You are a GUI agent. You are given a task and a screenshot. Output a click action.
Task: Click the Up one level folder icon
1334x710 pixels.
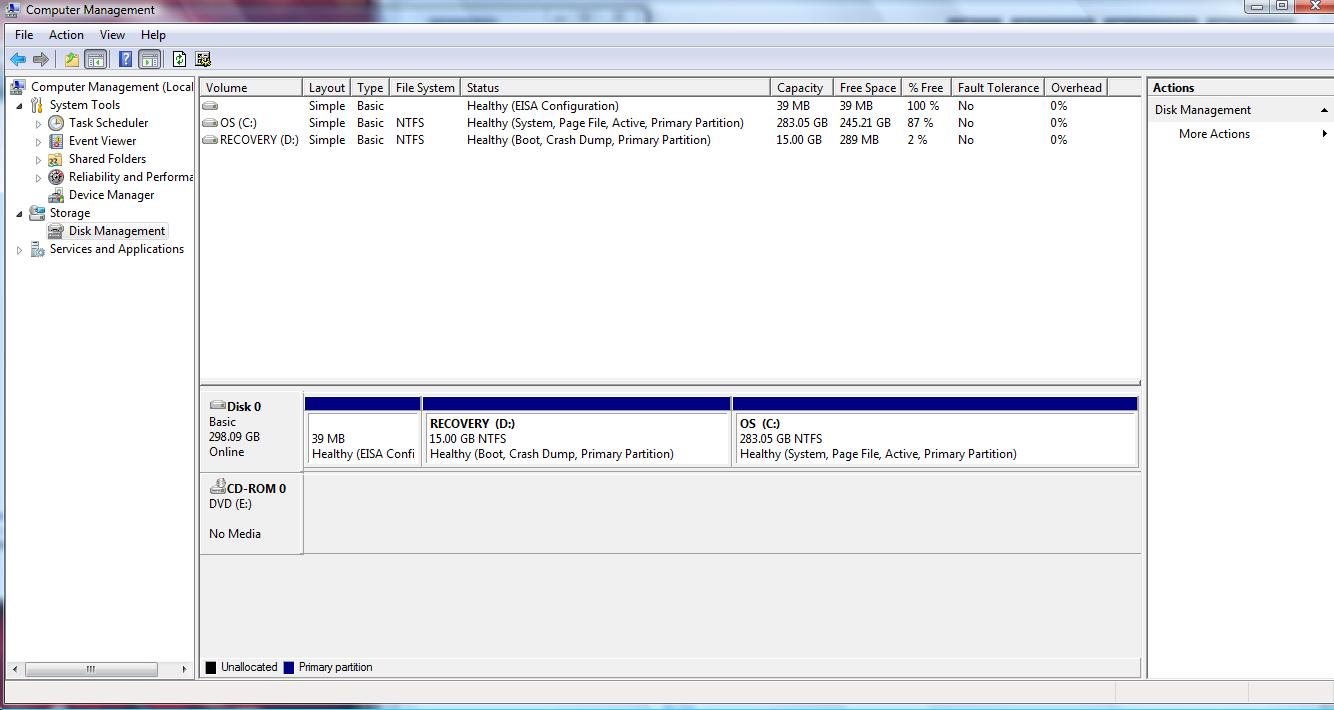click(x=72, y=59)
